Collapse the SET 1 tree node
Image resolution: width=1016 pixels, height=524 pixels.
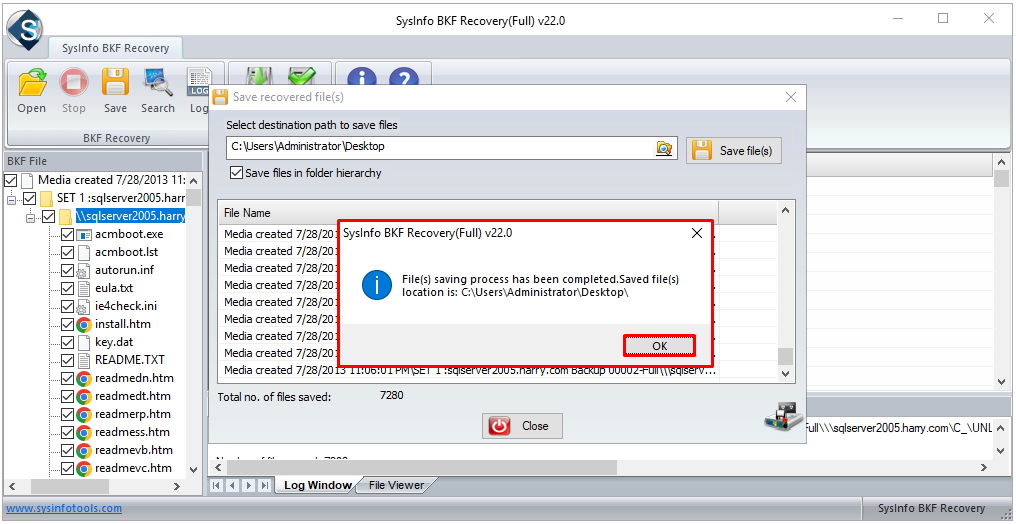click(x=11, y=199)
